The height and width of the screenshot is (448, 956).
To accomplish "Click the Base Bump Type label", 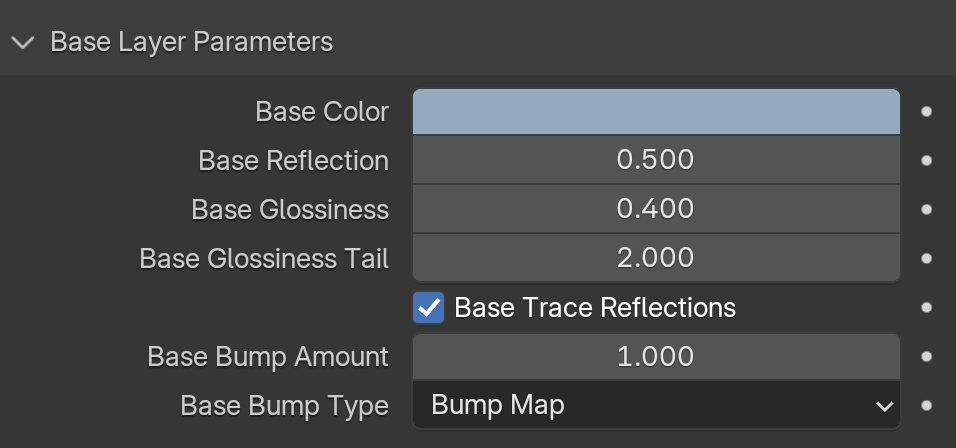I will [285, 406].
